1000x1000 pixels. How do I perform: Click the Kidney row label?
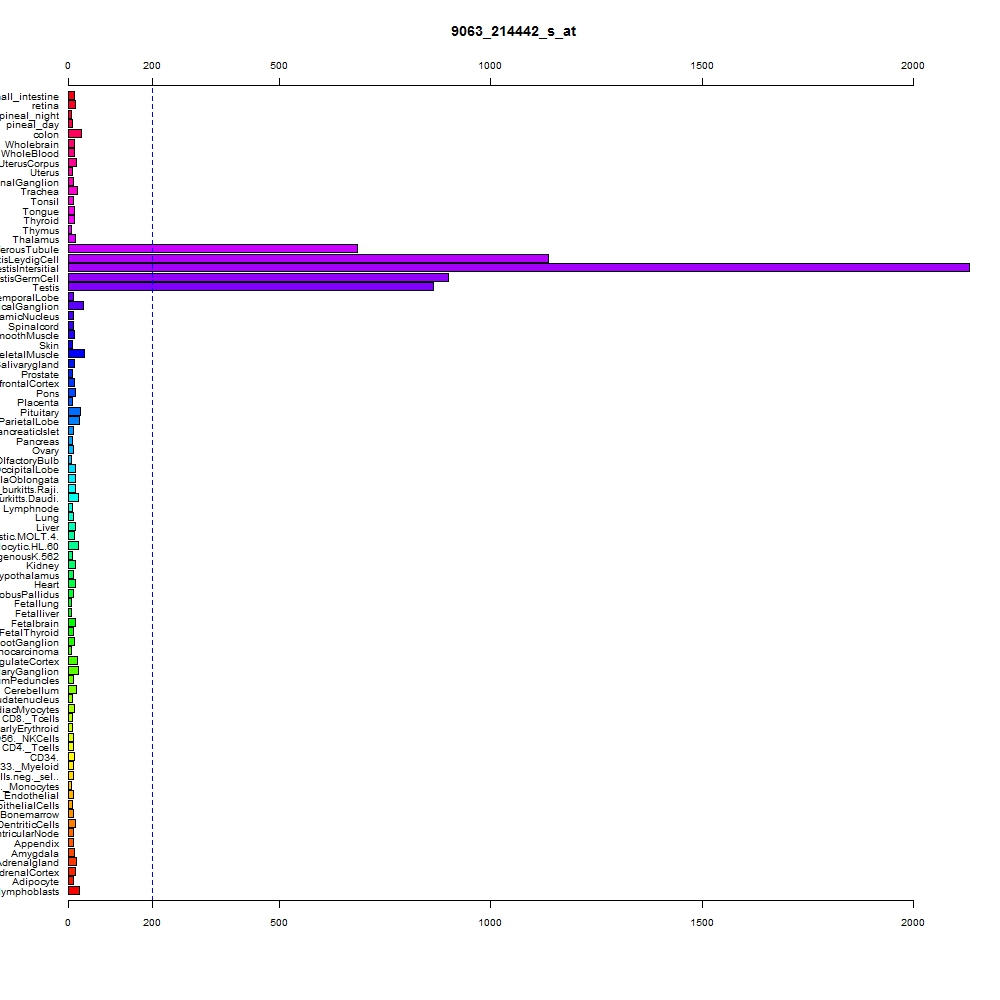click(x=43, y=566)
